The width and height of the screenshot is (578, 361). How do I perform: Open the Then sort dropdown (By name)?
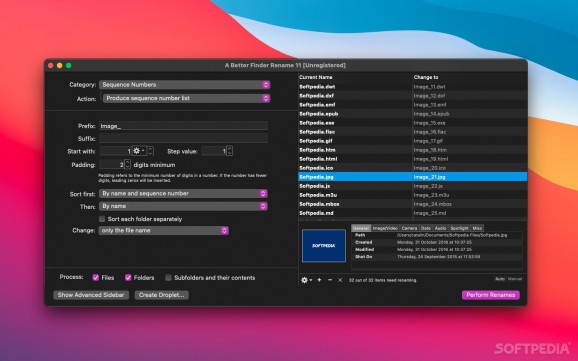(x=183, y=206)
